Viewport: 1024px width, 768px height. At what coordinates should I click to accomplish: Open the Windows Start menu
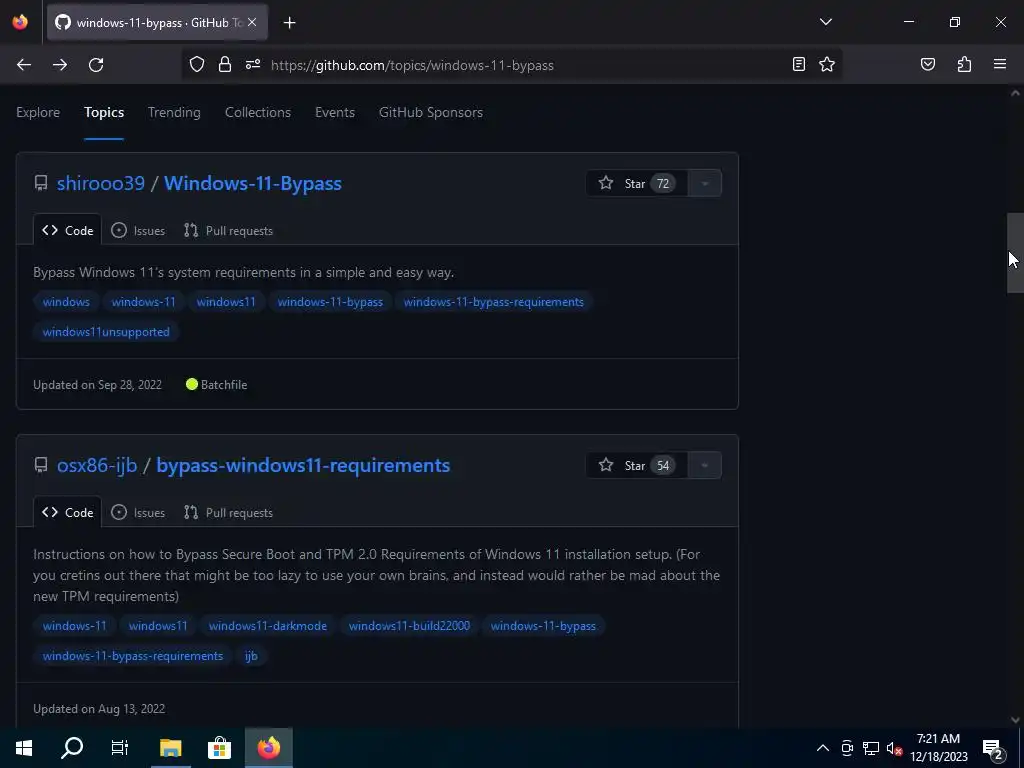[24, 748]
